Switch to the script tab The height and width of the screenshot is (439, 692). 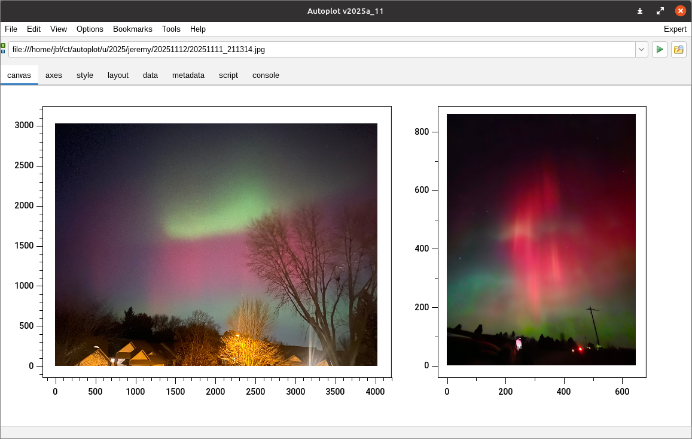pyautogui.click(x=228, y=75)
